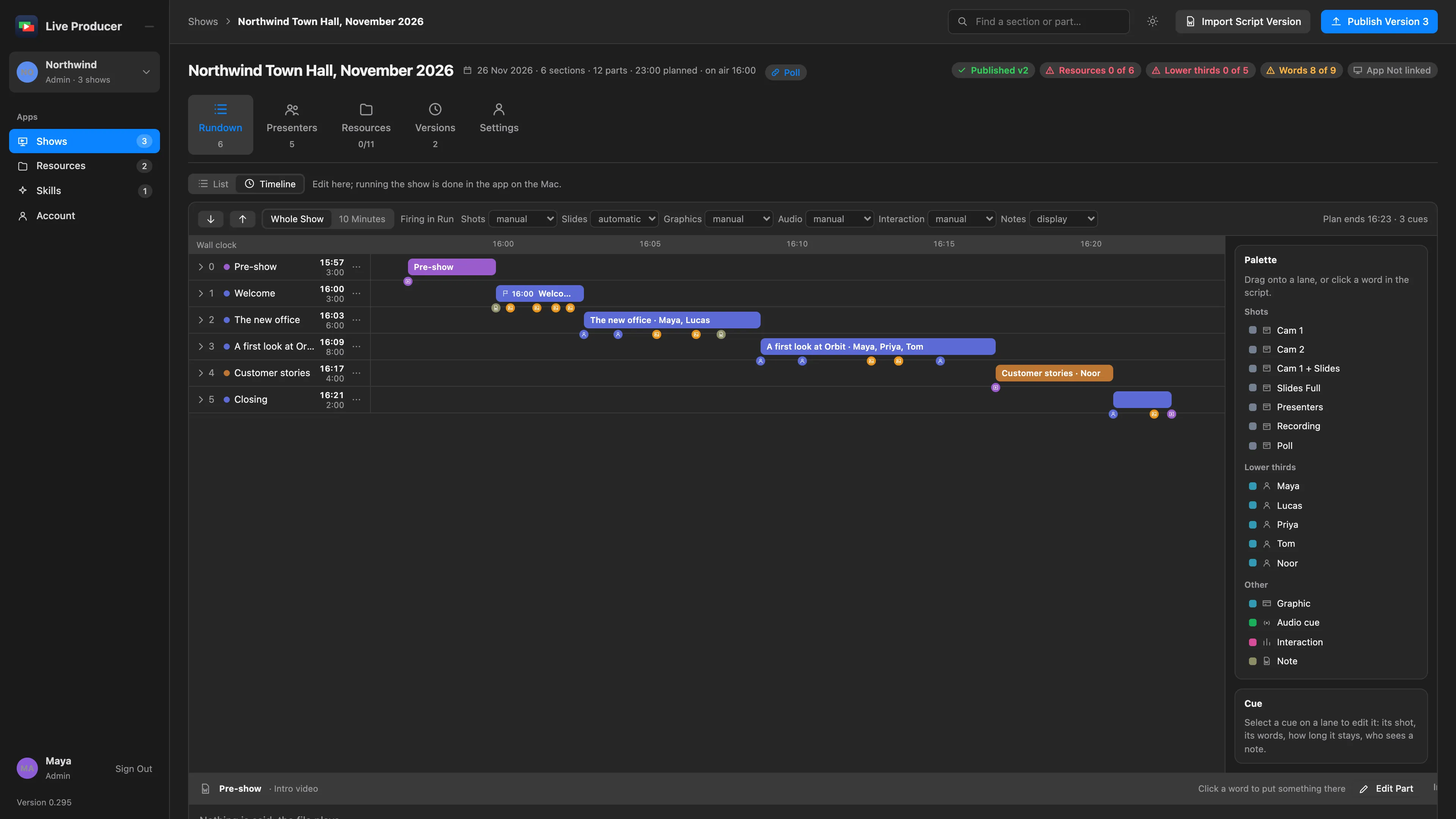Click the Noor lower third color swatch

1252,563
